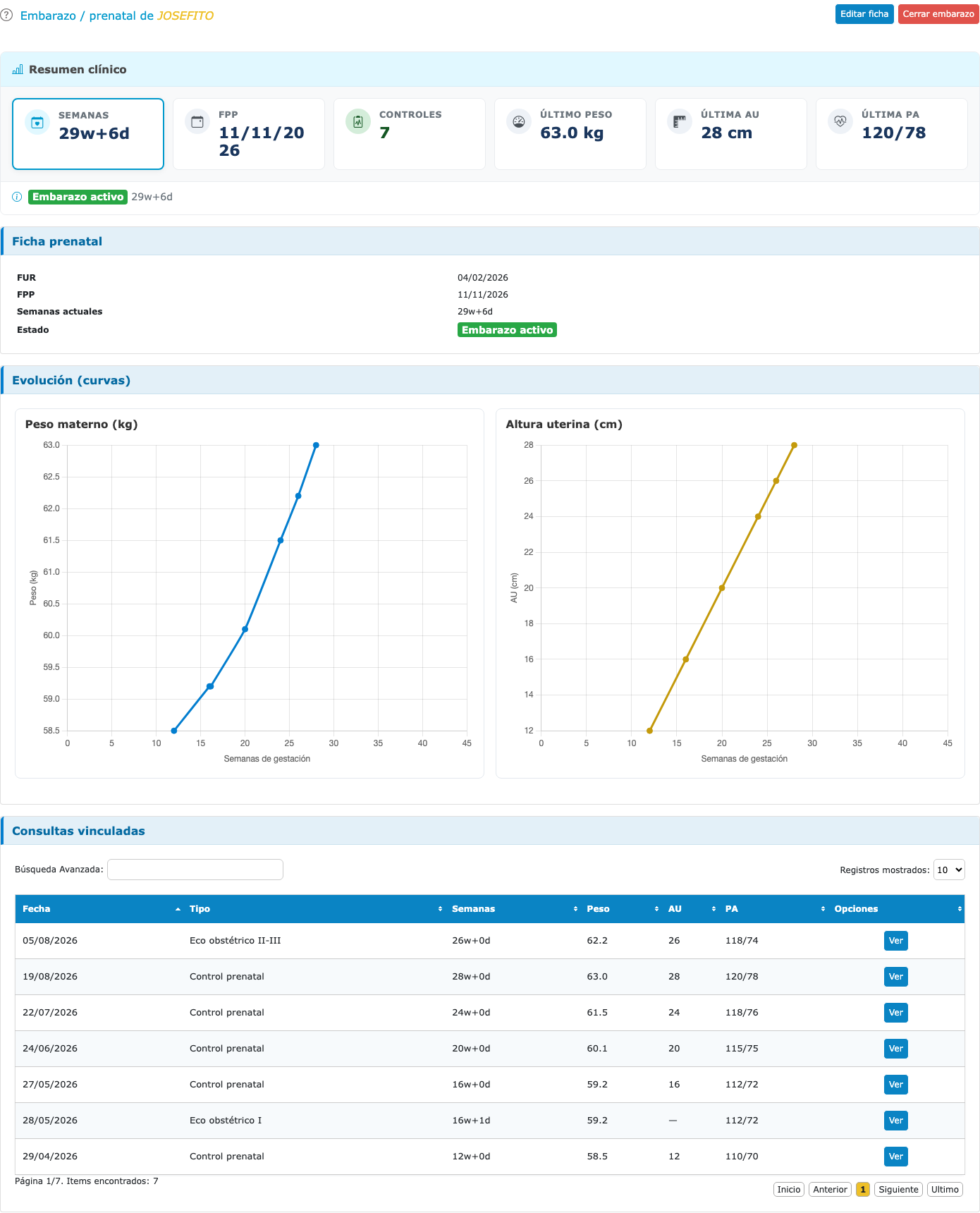Open Ver for the 27/05/2026 consultation

[x=895, y=1085]
